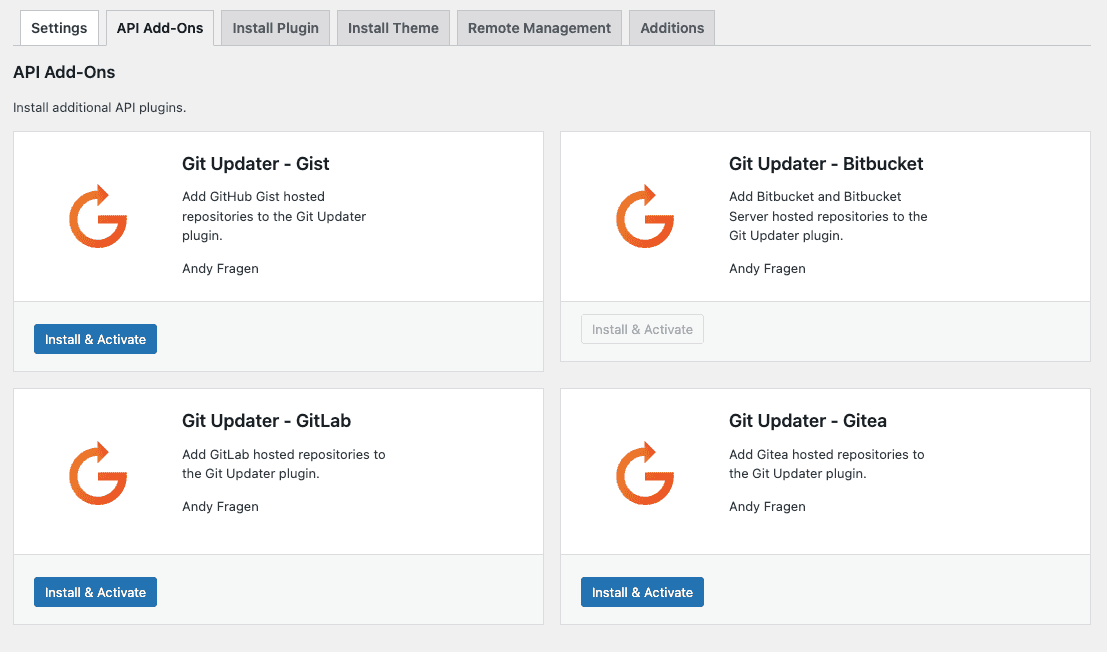Install and activate the Gitea add-on
Screen dimensions: 1107x652
tap(642, 592)
